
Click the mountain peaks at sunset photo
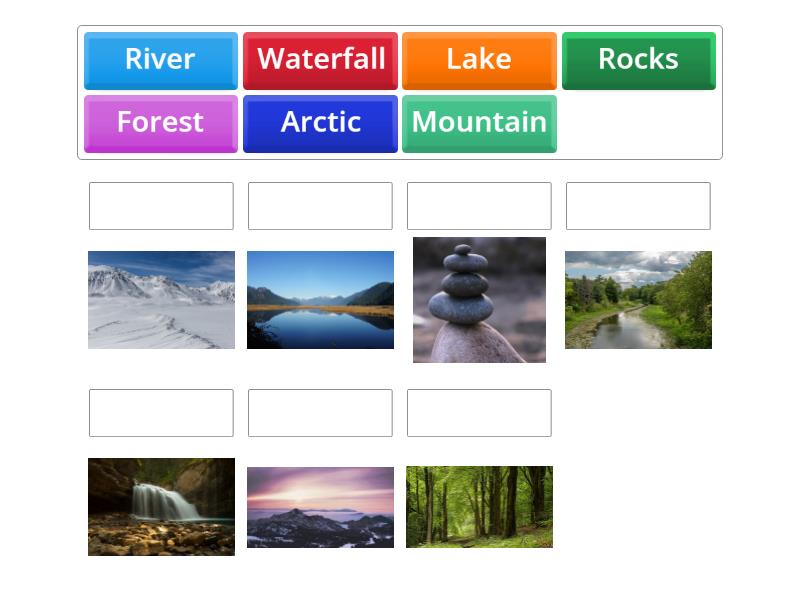(x=320, y=507)
